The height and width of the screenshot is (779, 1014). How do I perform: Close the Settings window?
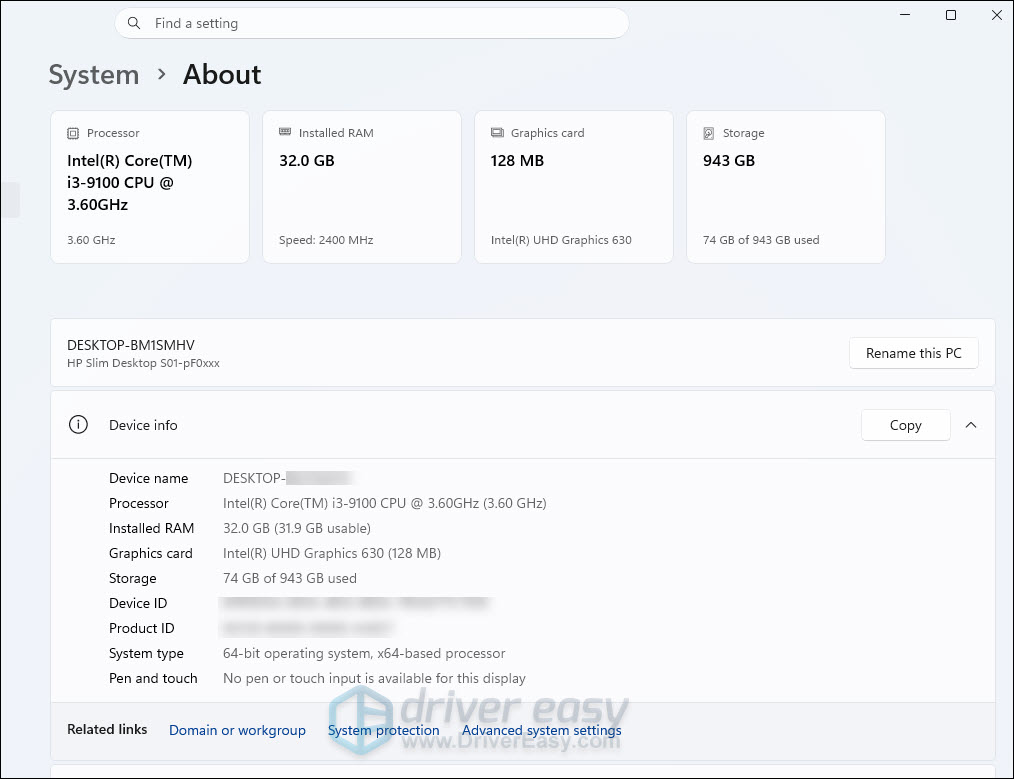997,15
